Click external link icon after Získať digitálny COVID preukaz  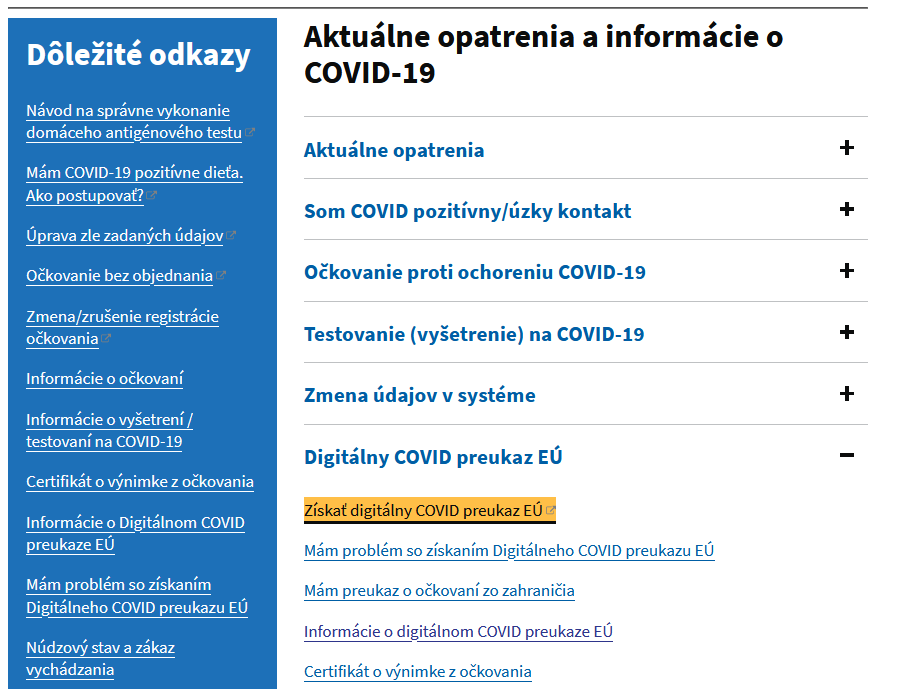point(550,511)
